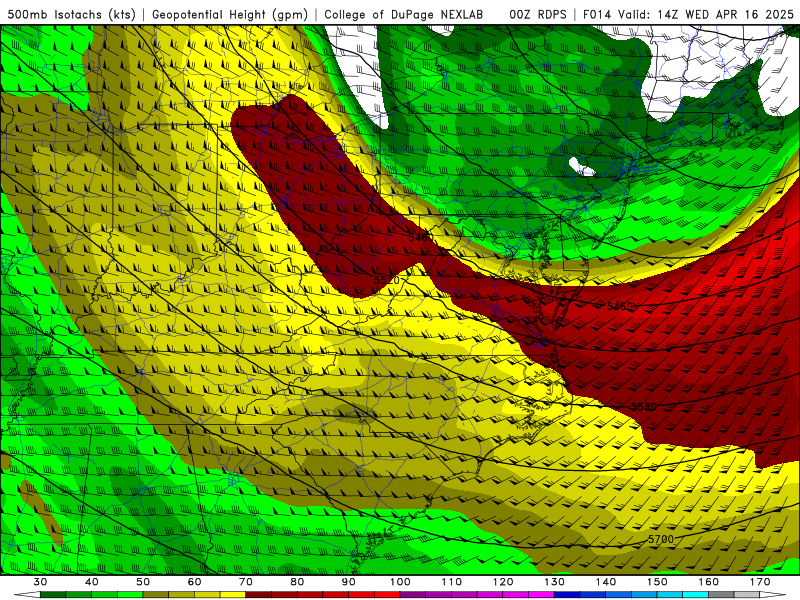Click the 100 value on the color scale
Image resolution: width=800 pixels, height=600 pixels.
tap(400, 582)
